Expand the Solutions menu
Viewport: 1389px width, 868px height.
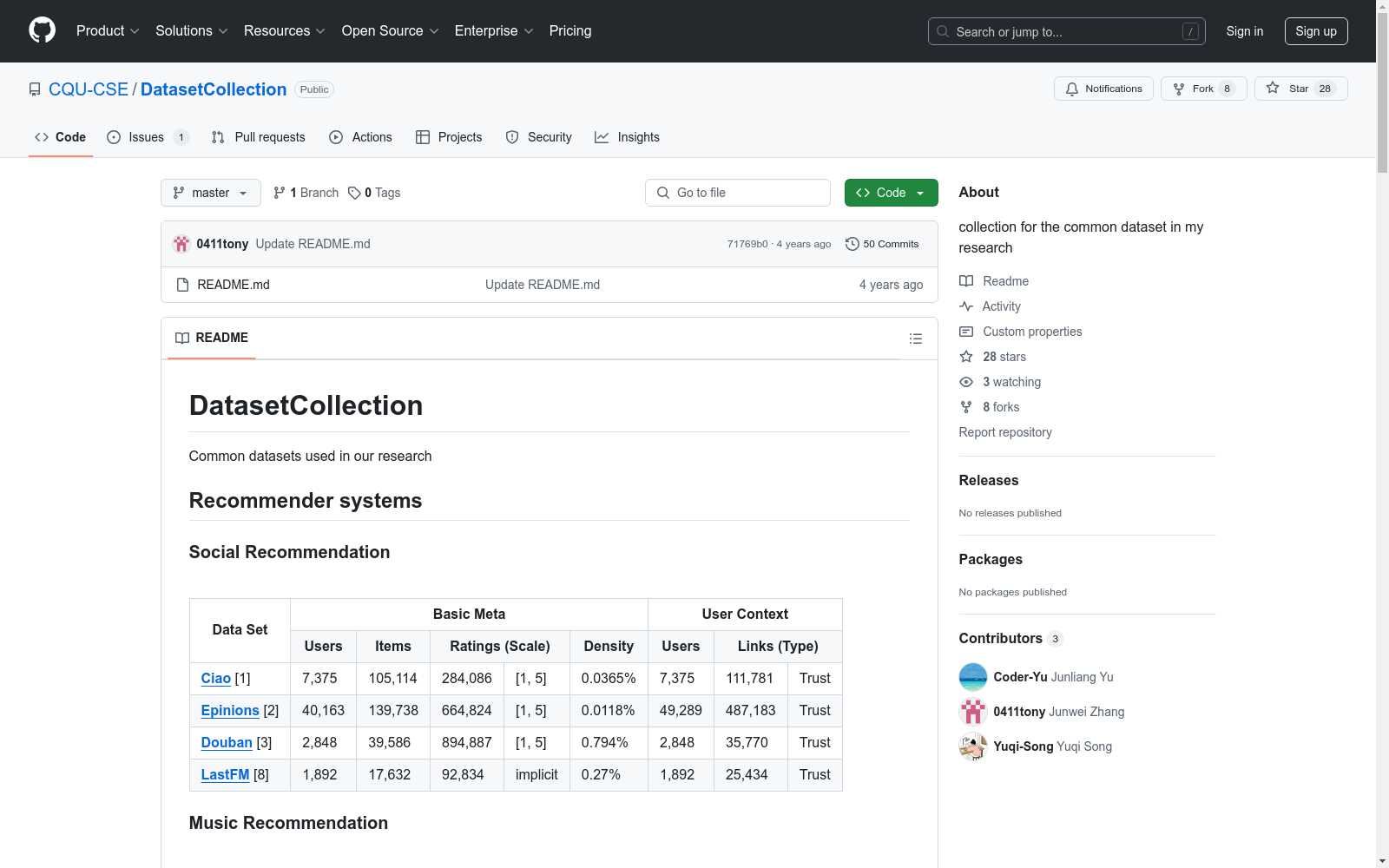191,30
